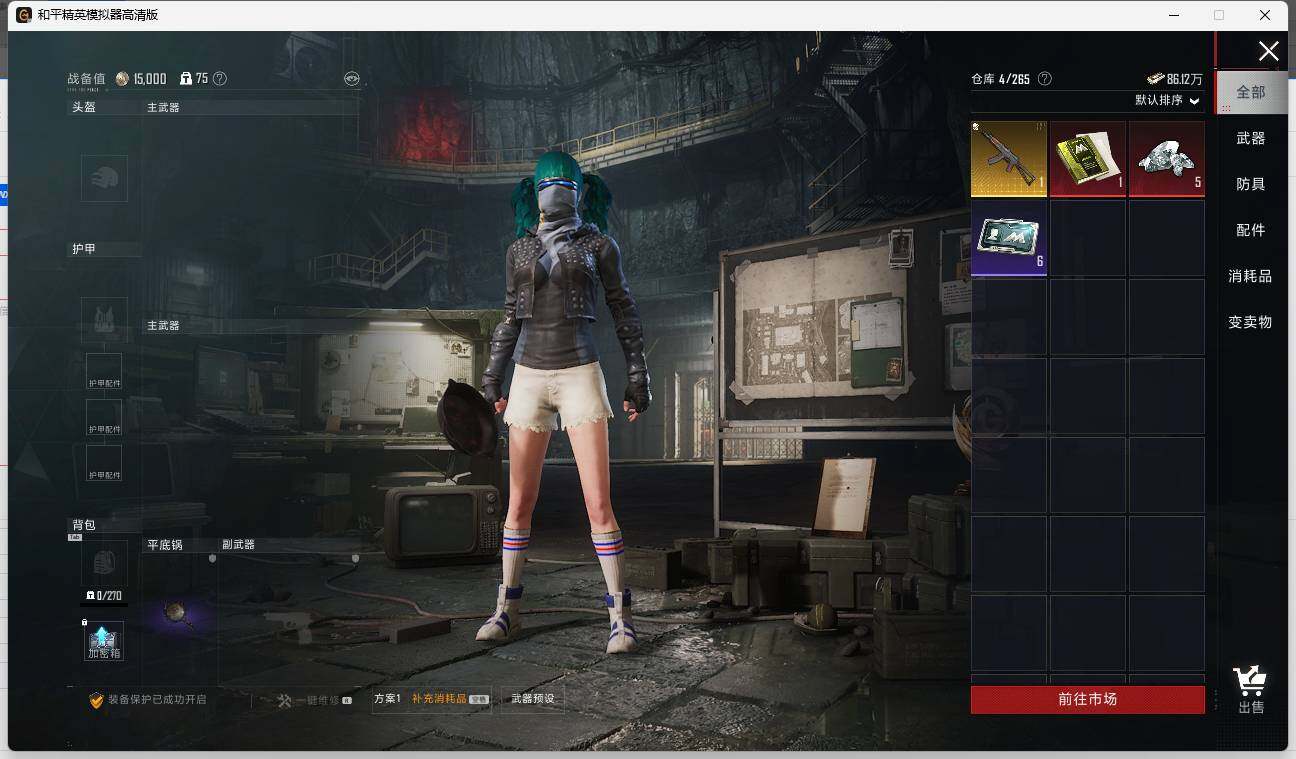Select the pistol in the 副武器 slot

(291, 625)
